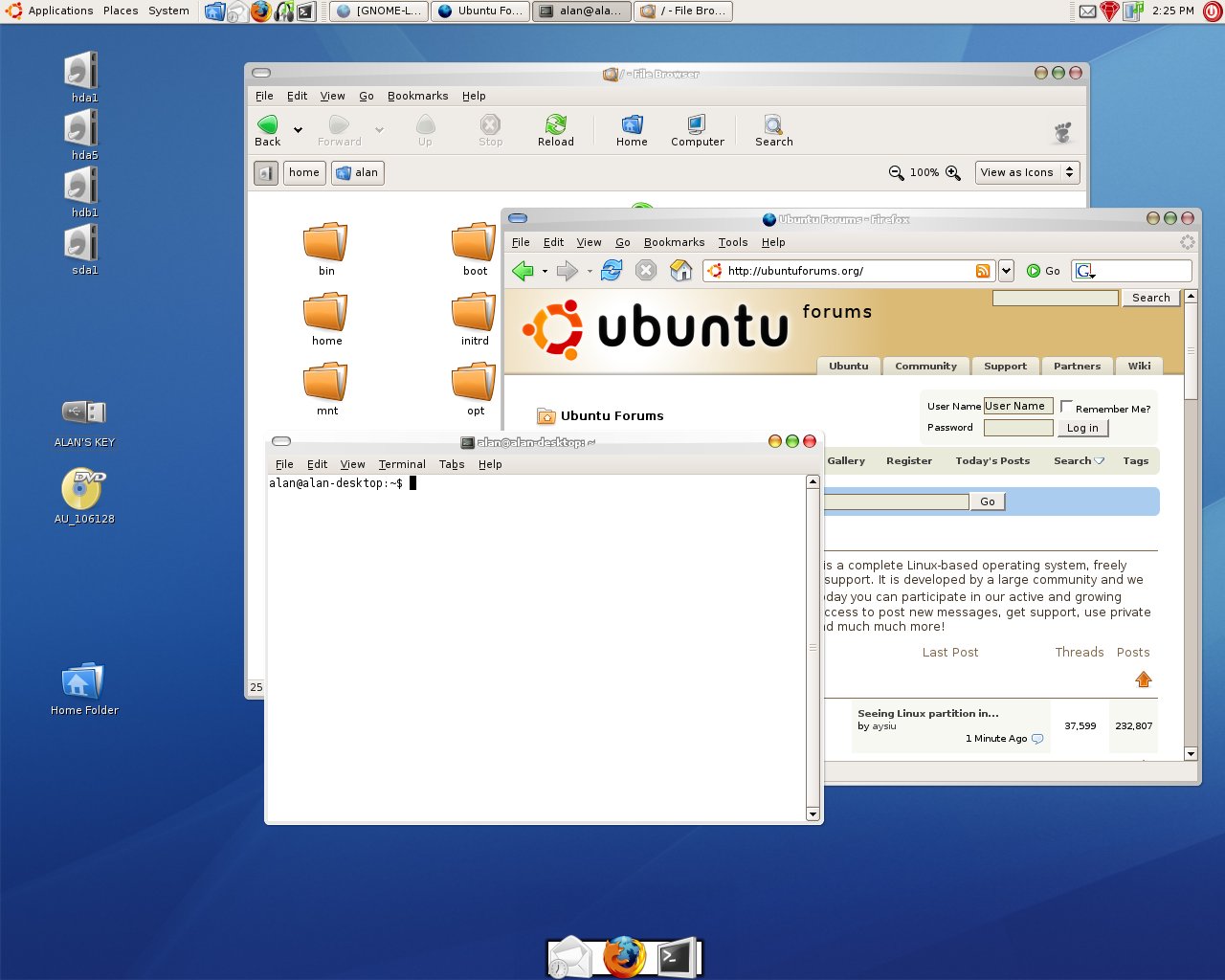Image resolution: width=1225 pixels, height=980 pixels.
Task: Click Firefox reload icon
Action: point(612,271)
